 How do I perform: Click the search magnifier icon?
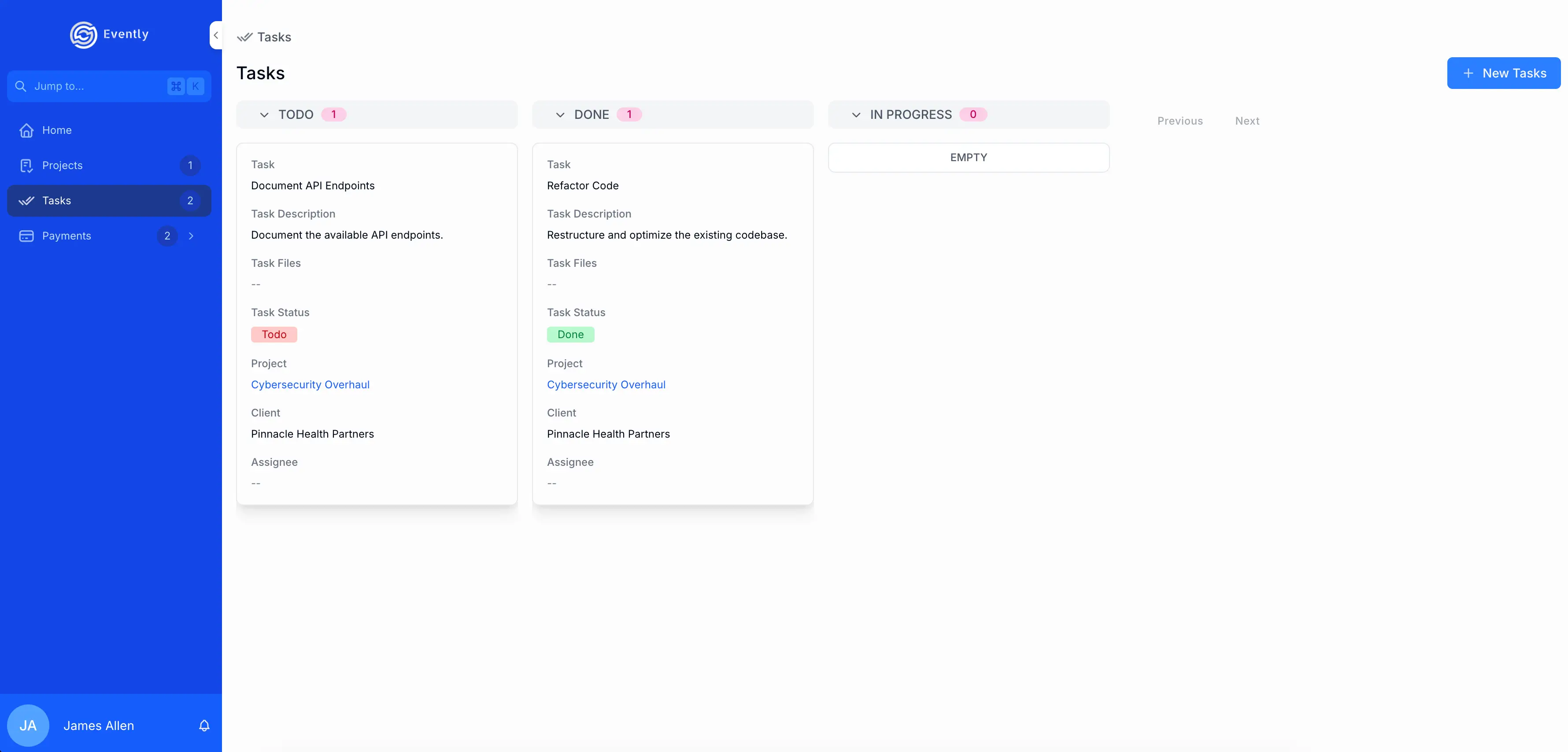pos(21,86)
